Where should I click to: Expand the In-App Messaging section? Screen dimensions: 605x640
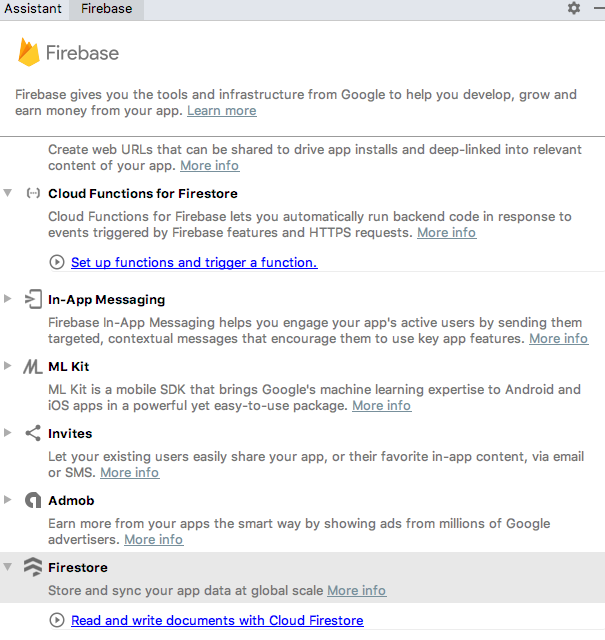pos(8,298)
